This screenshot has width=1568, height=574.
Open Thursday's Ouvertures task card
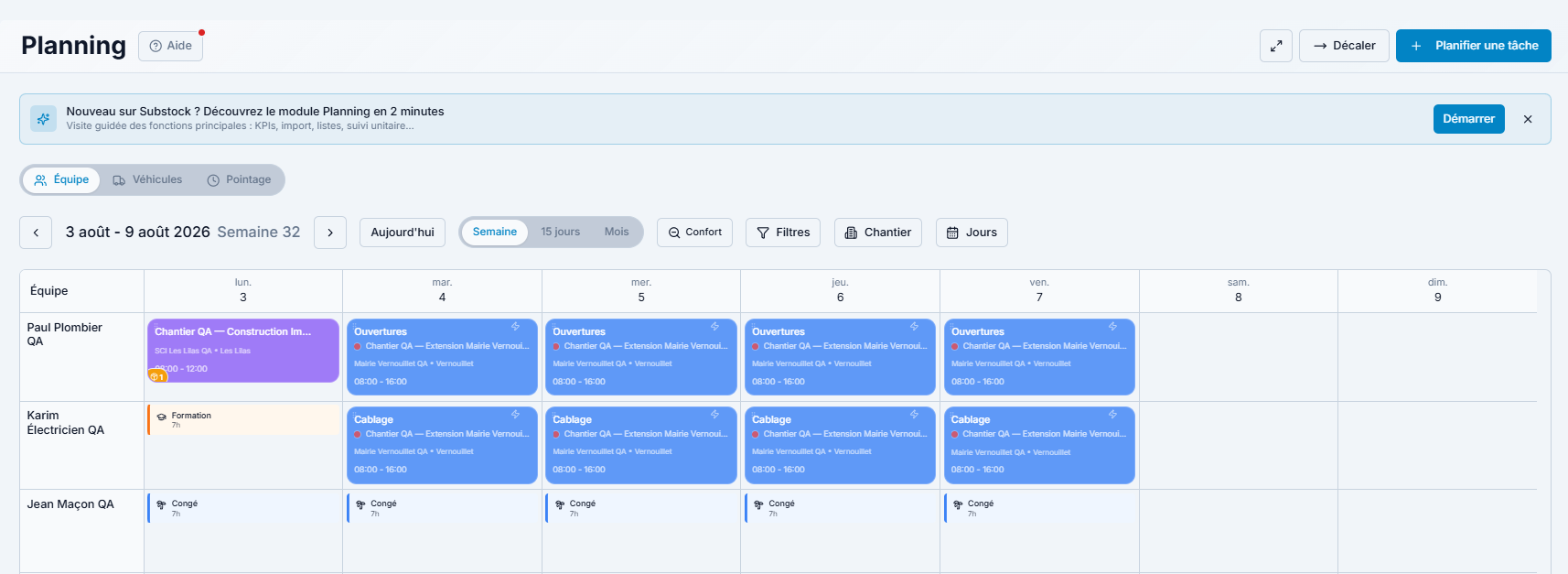coord(840,357)
